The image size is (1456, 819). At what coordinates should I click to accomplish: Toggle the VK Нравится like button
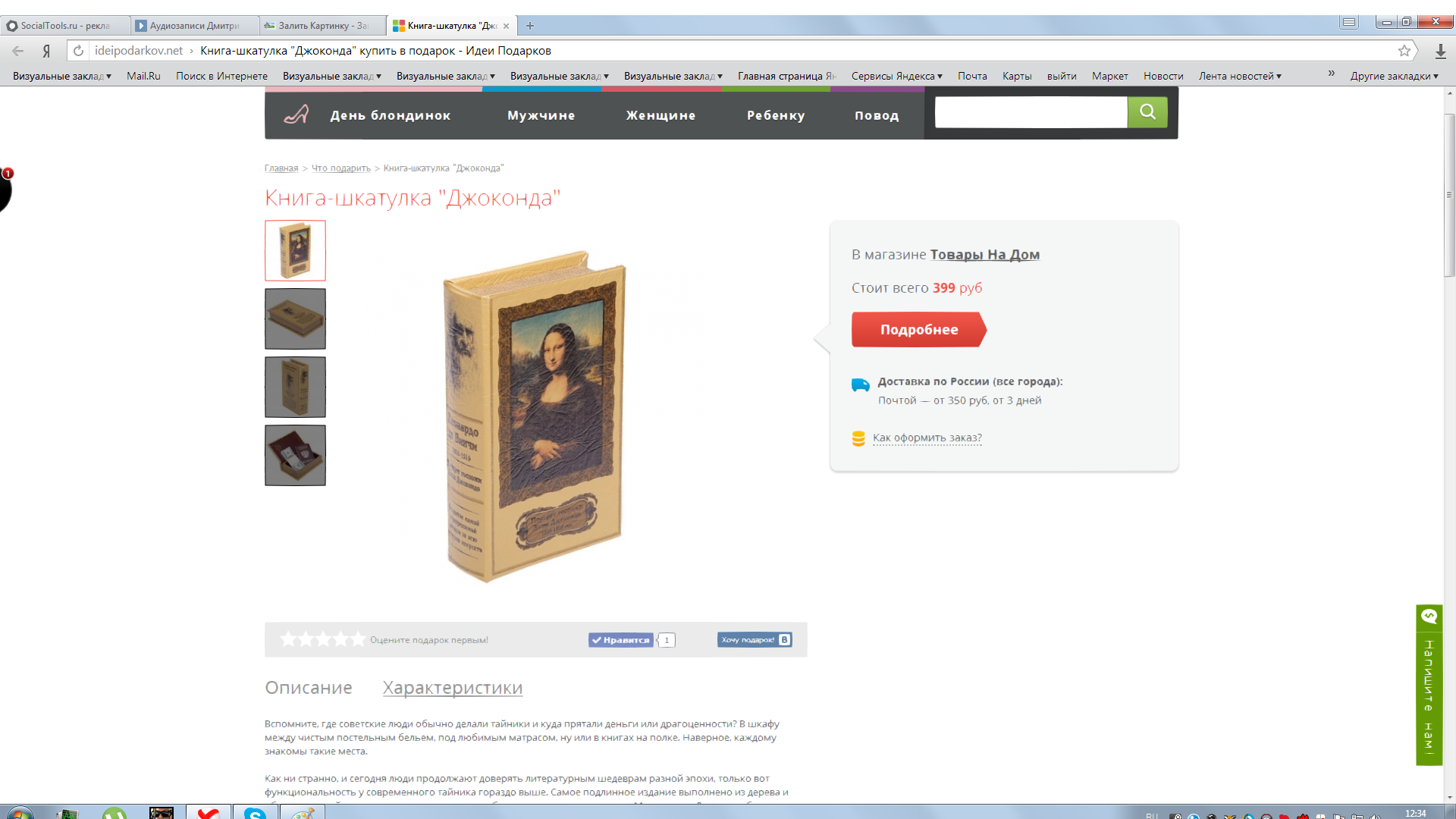click(x=621, y=640)
